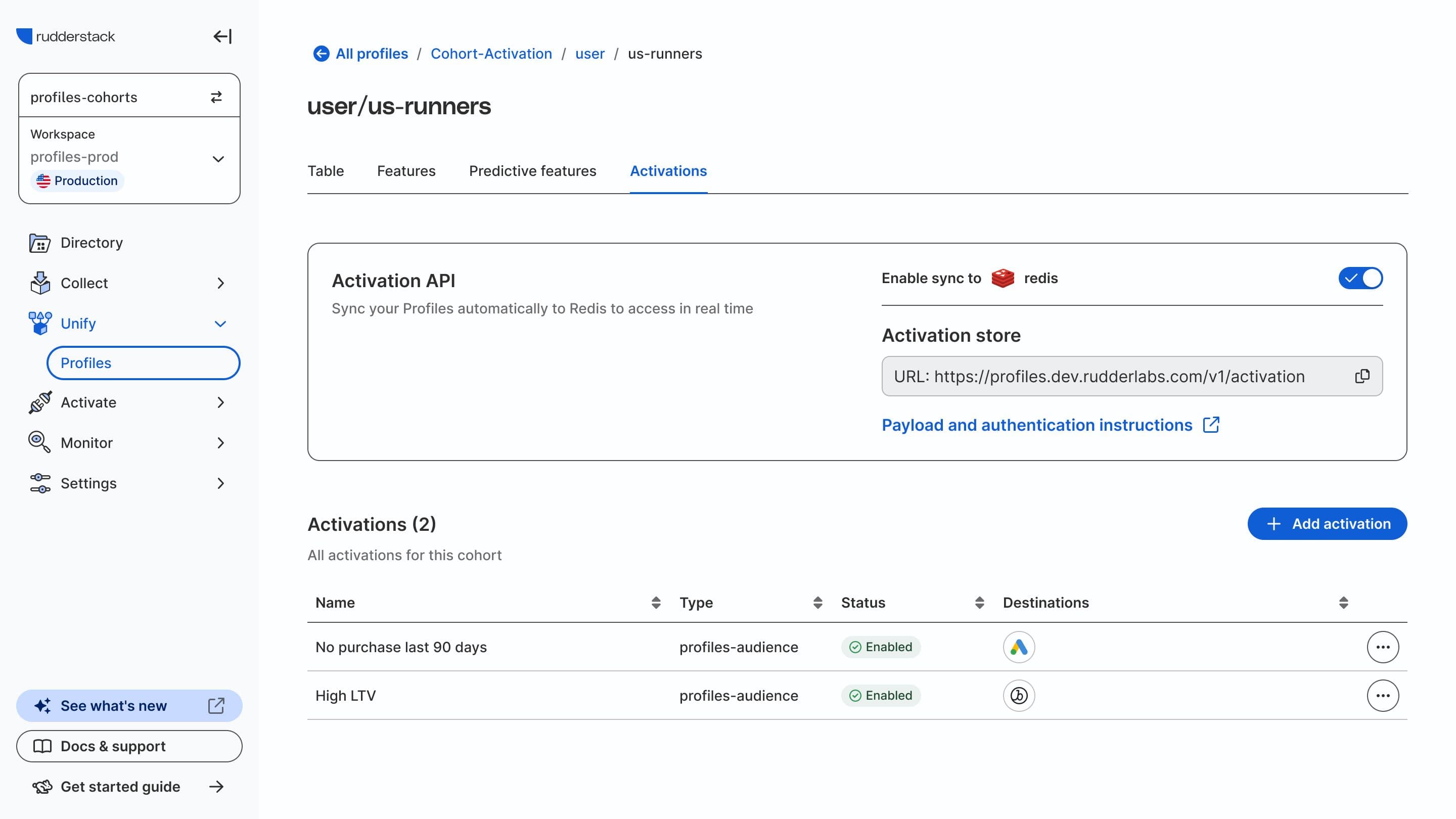1456x819 pixels.
Task: Click the Google Ads destination icon
Action: pos(1019,647)
